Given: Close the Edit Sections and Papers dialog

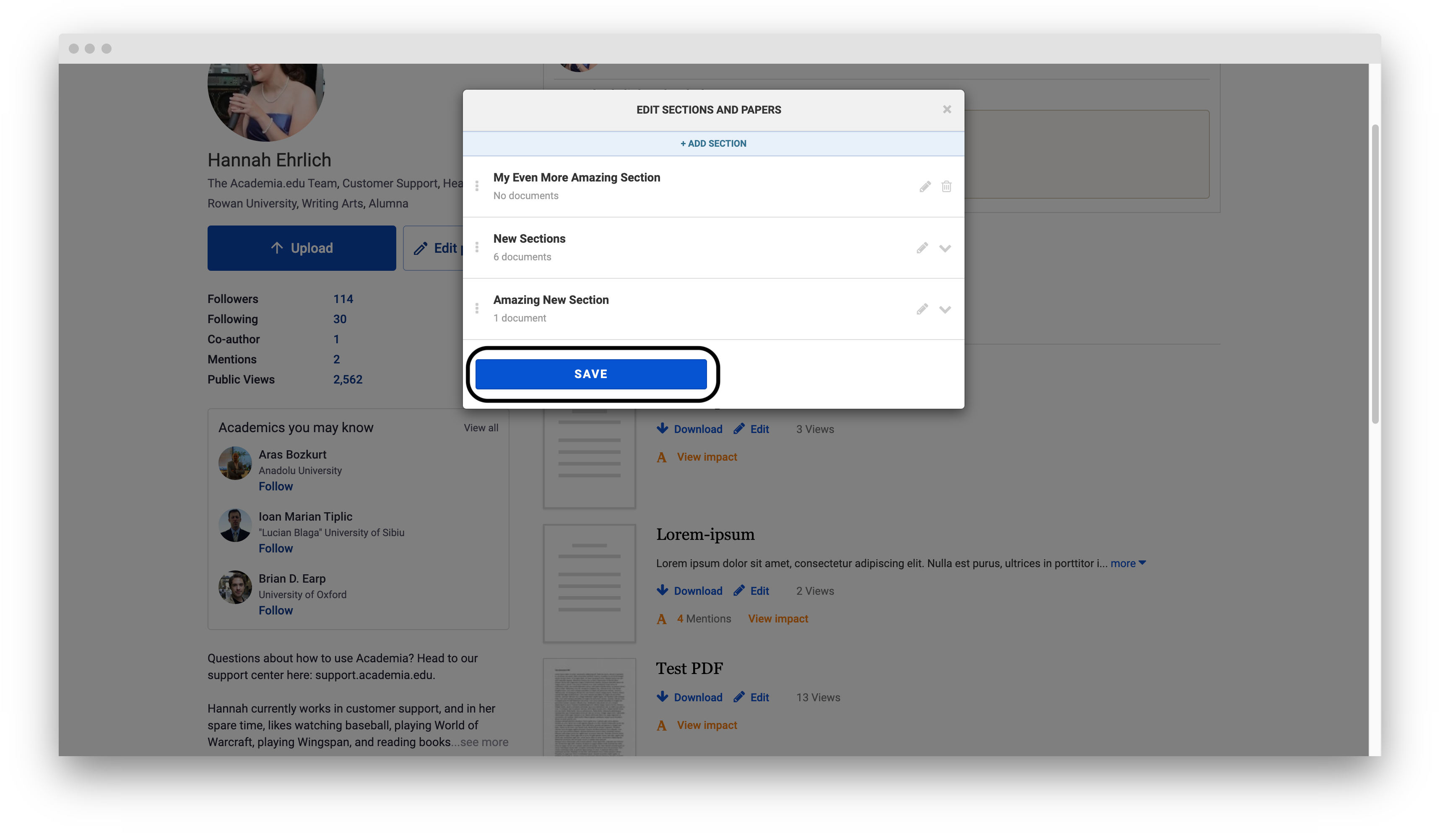Looking at the screenshot, I should coord(947,109).
